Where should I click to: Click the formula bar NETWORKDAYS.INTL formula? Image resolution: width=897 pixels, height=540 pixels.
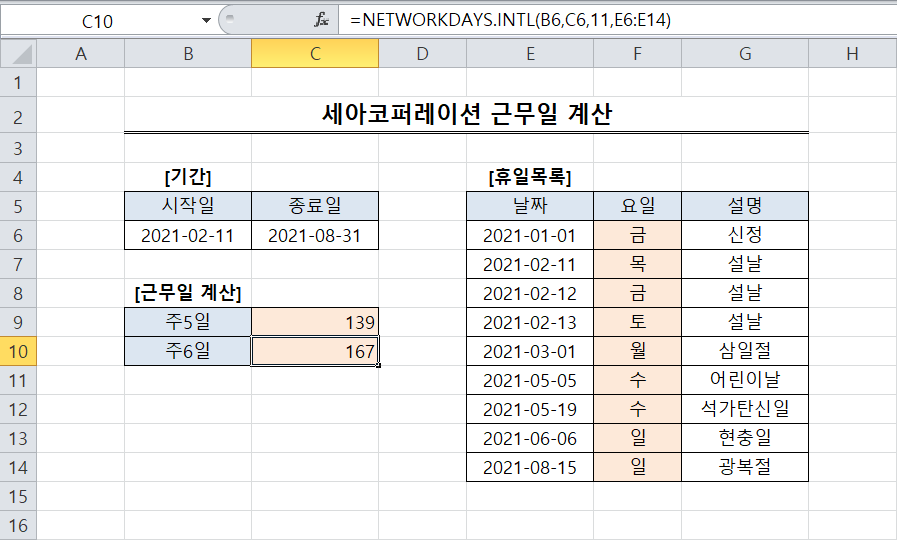tap(510, 20)
